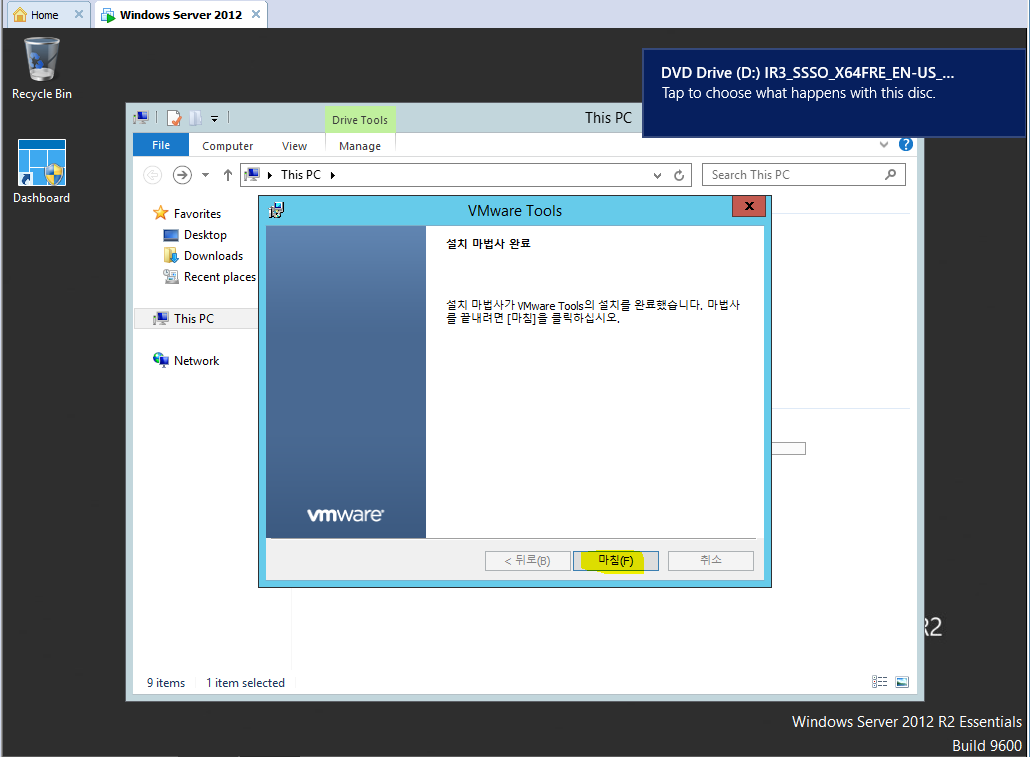
Task: Click the 마침(F) finish button
Action: pyautogui.click(x=616, y=561)
